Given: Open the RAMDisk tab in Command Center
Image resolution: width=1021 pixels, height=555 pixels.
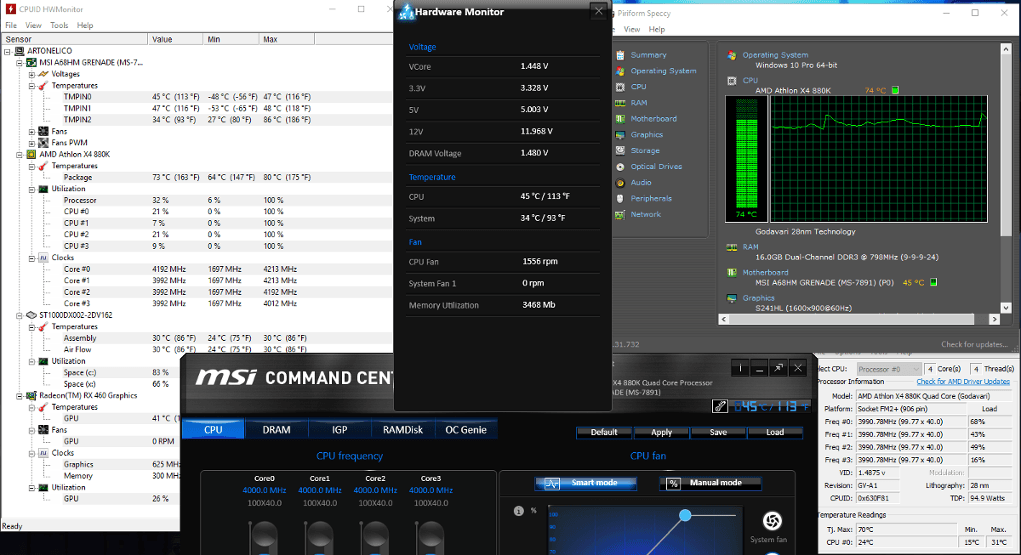Looking at the screenshot, I should [402, 430].
